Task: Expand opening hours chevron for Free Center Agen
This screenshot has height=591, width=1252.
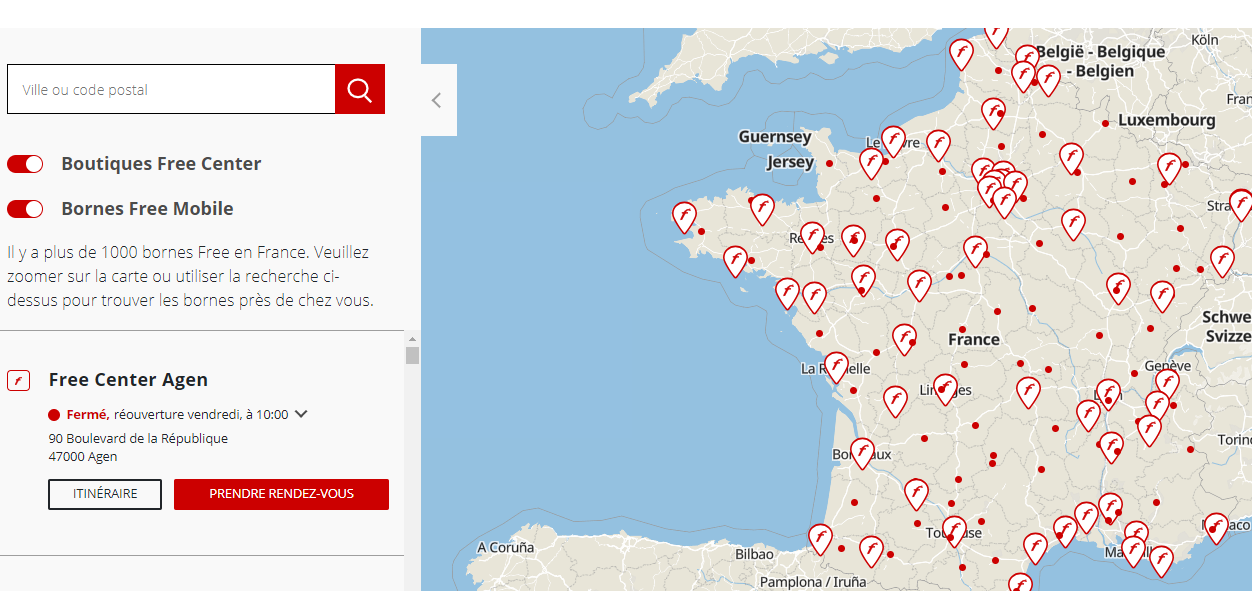Action: pyautogui.click(x=301, y=414)
